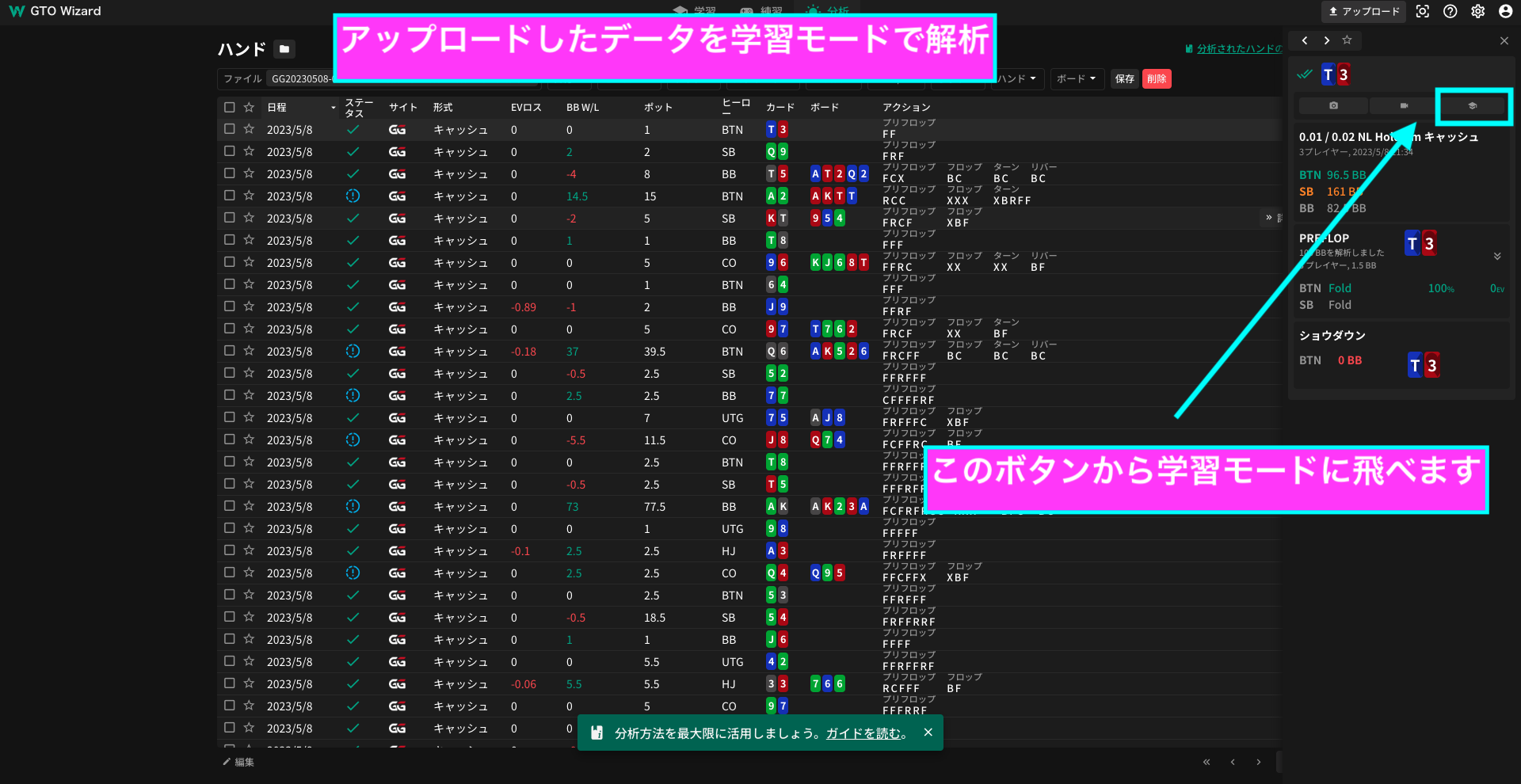
Task: Click the video replay icon in hand panel
Action: pos(1404,105)
